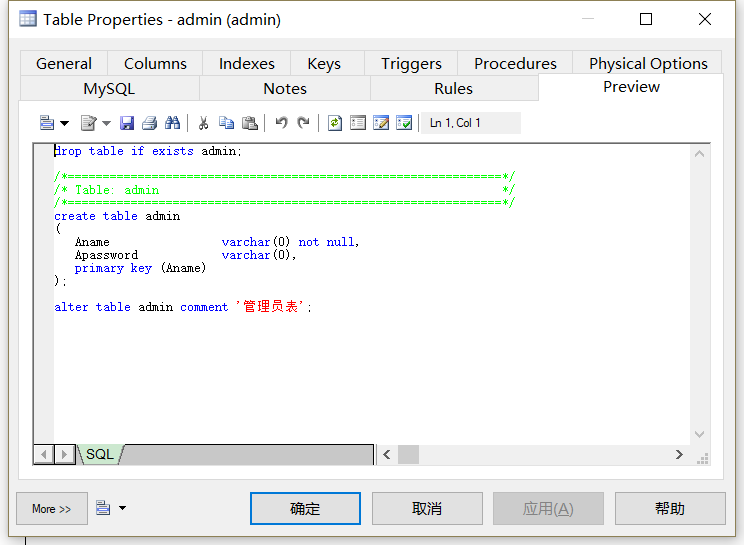Open the Procedures tab
The height and width of the screenshot is (545, 744).
coord(515,64)
